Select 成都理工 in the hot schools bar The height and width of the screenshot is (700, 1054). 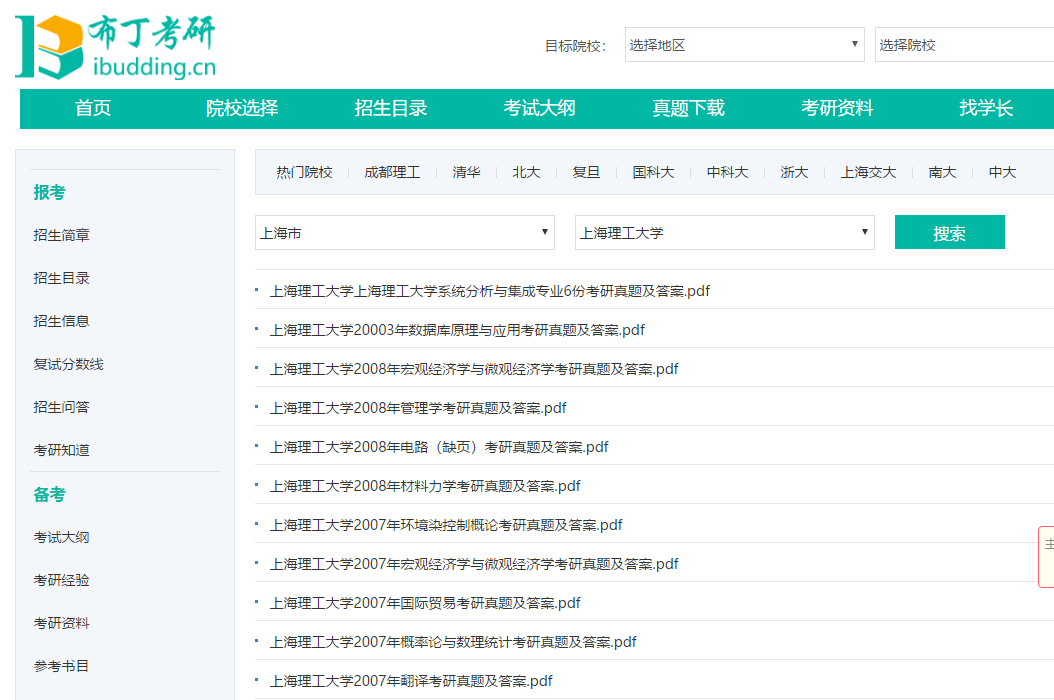click(393, 172)
